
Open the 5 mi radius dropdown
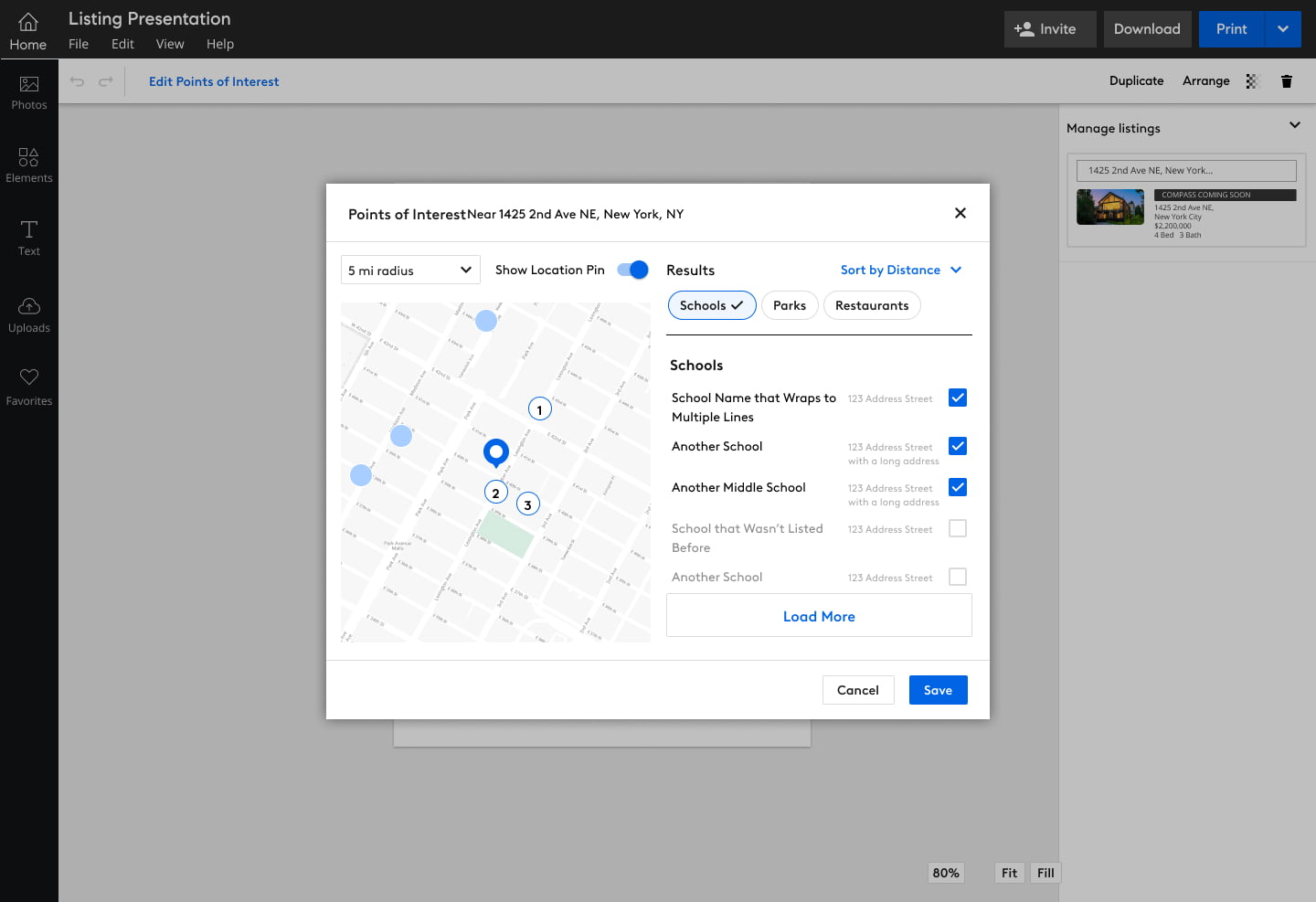[410, 270]
